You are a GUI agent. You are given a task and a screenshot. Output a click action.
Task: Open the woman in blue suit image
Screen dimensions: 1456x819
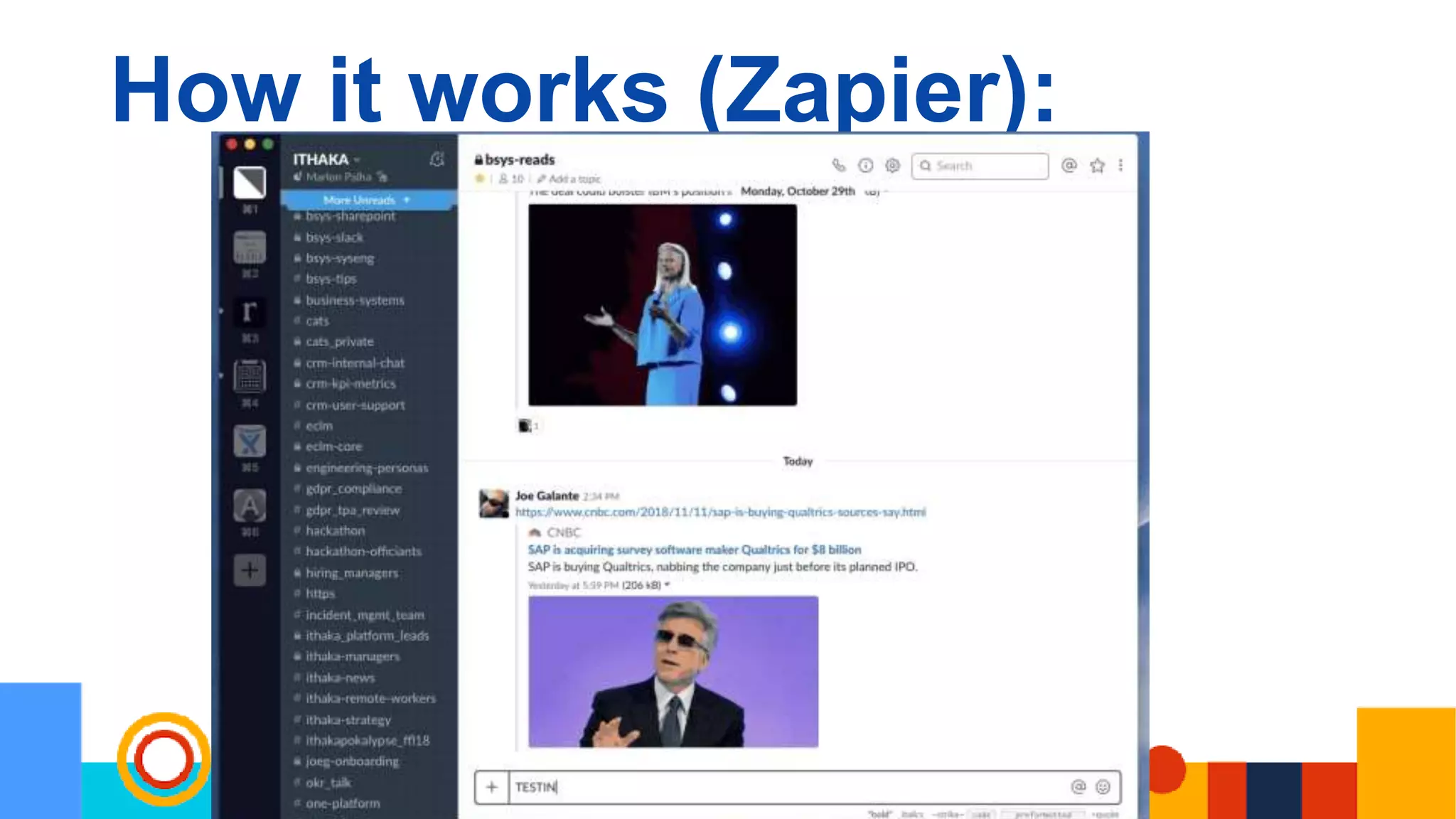pyautogui.click(x=663, y=305)
